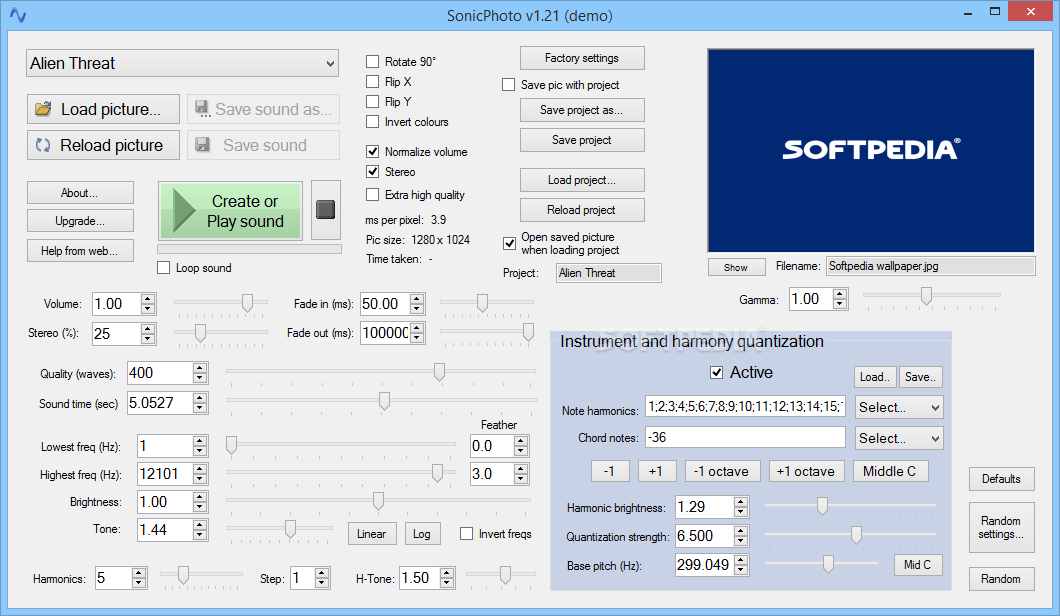Shift chord up with +1 octave
Screen dimensions: 1060x616
pyautogui.click(x=806, y=471)
